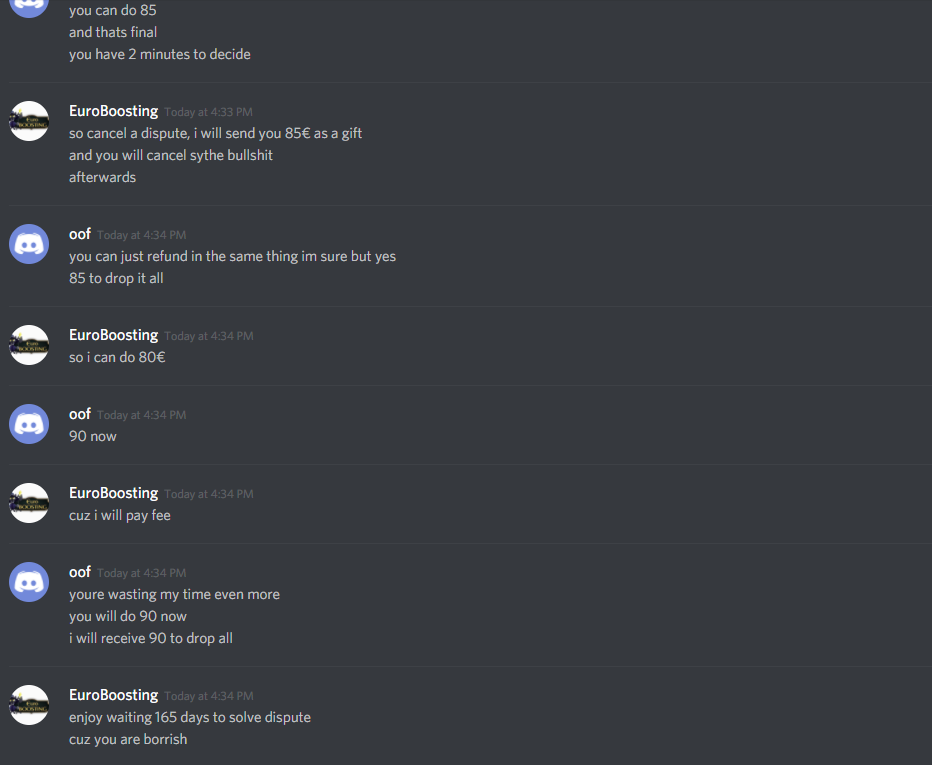This screenshot has width=932, height=765.
Task: Click message 'and you will cancel sythe bullshit'
Action: (171, 155)
